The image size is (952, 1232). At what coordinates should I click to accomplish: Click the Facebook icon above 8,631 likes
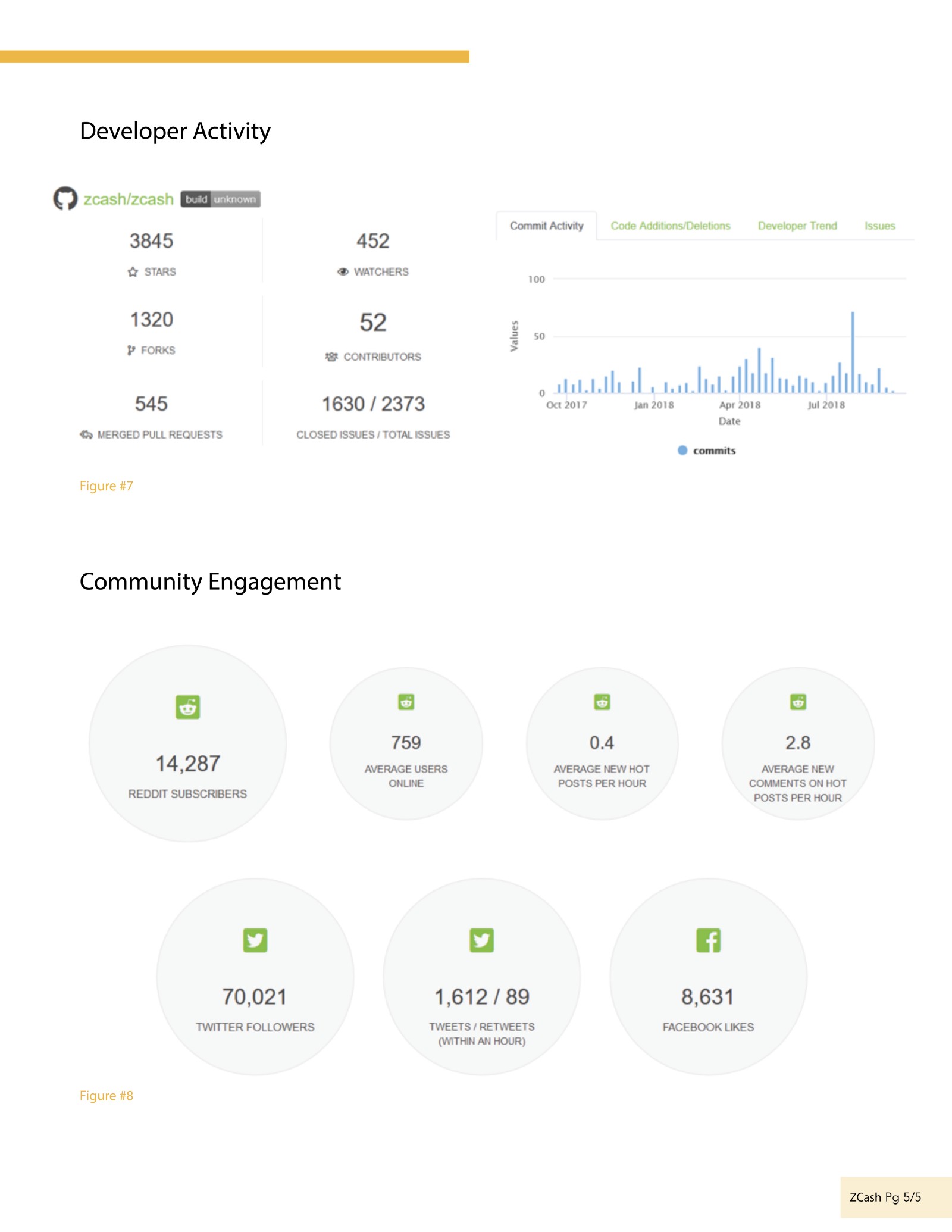point(709,940)
